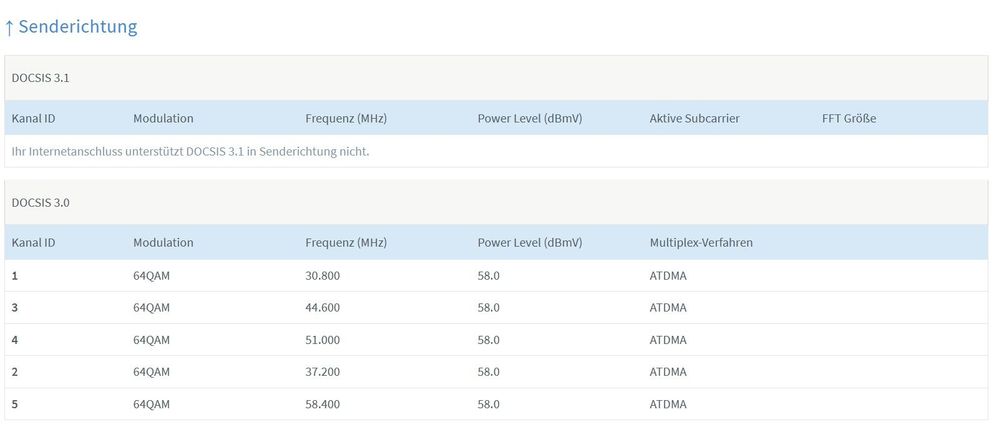Click the Senderichtung heading
Viewport: 999px width, 429px height.
click(77, 27)
